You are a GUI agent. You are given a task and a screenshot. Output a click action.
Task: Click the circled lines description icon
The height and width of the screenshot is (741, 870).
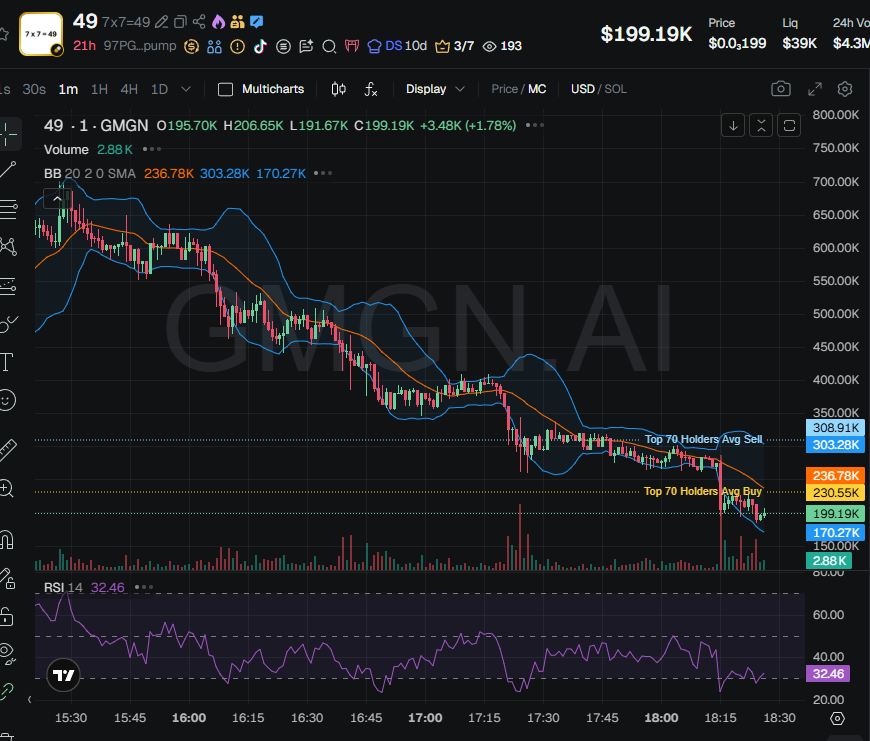(x=284, y=46)
